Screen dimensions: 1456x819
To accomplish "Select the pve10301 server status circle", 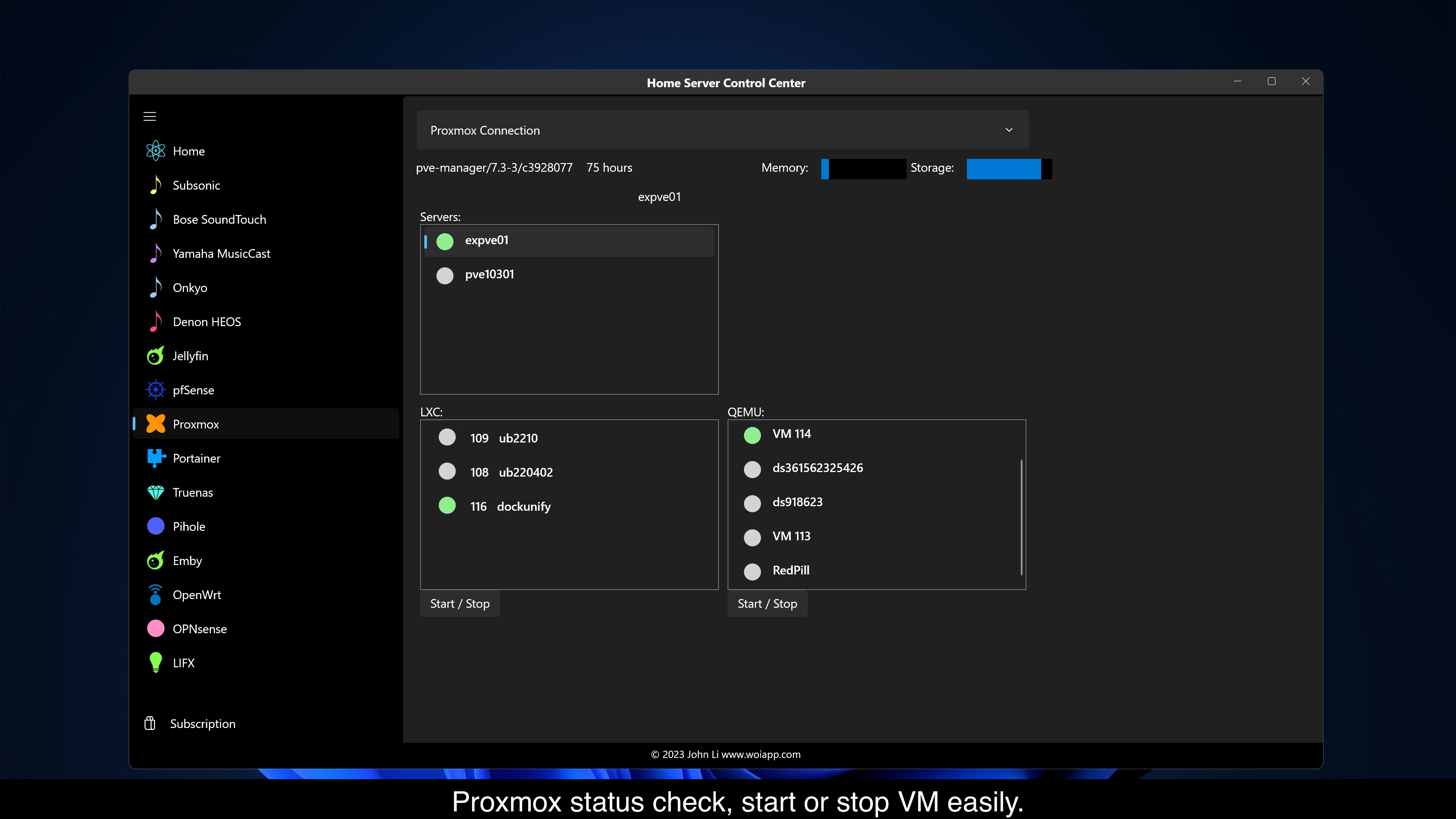I will click(445, 275).
